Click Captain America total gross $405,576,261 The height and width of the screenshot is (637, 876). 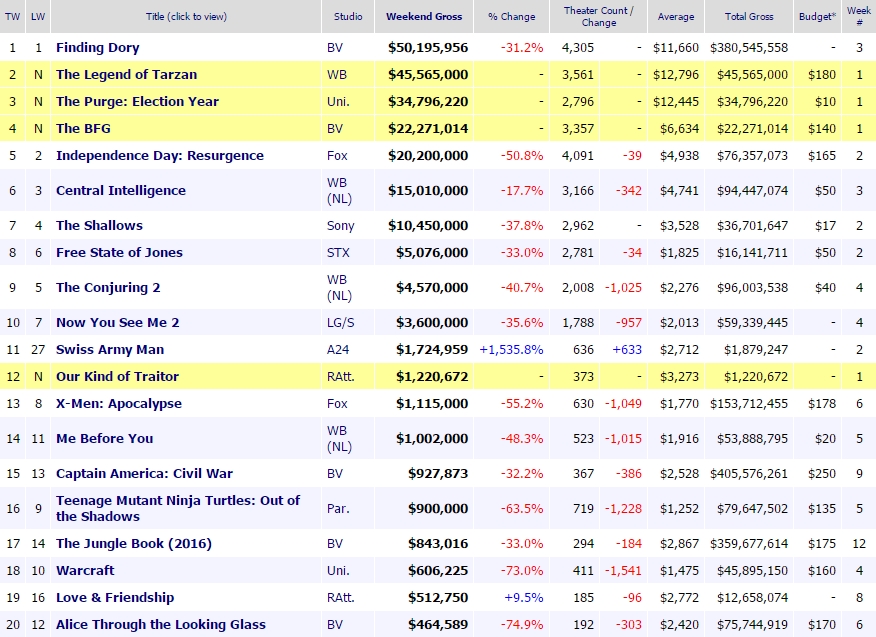click(749, 473)
